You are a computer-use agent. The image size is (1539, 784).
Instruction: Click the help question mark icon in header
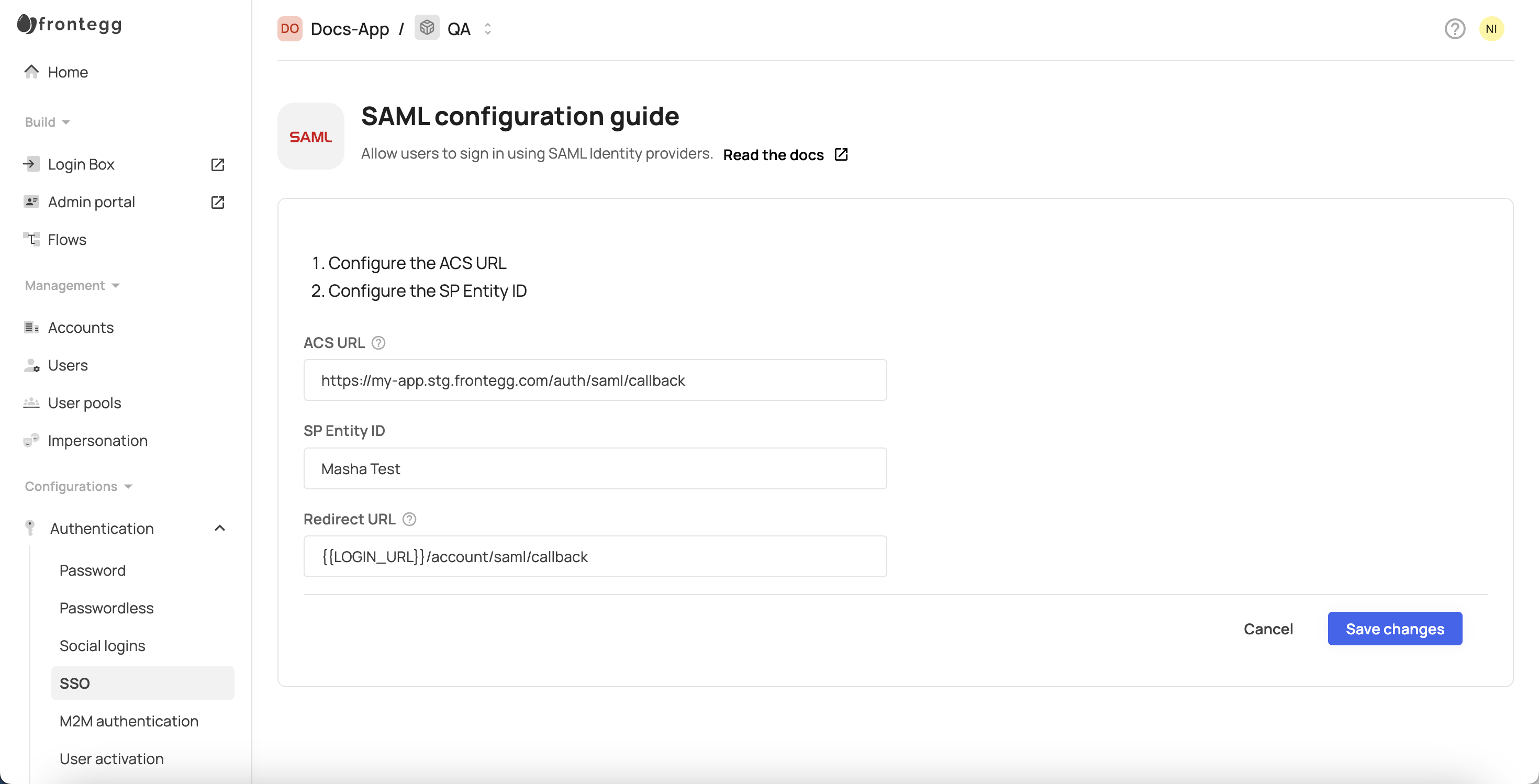point(1454,29)
